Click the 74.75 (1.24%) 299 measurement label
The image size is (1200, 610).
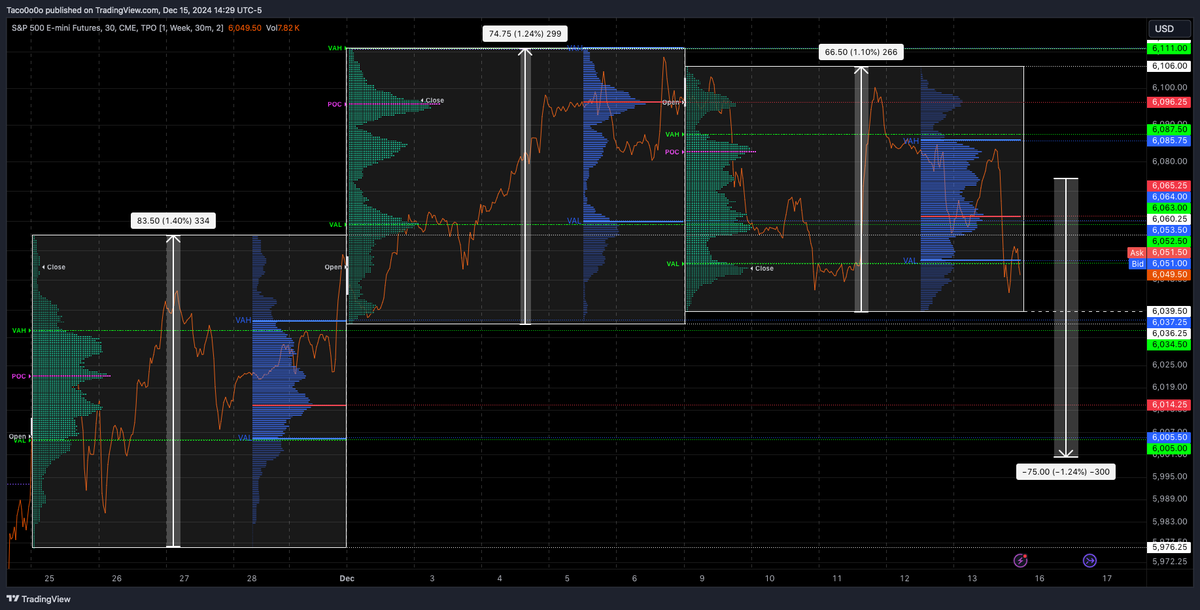click(523, 33)
